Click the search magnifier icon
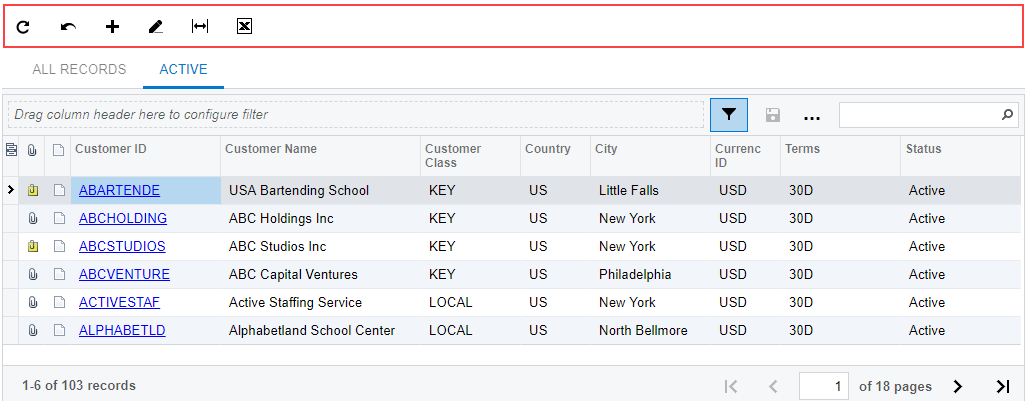 [x=1007, y=115]
